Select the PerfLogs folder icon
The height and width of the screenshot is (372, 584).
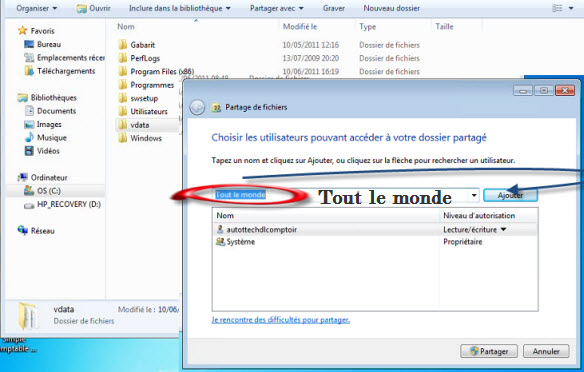tap(123, 58)
